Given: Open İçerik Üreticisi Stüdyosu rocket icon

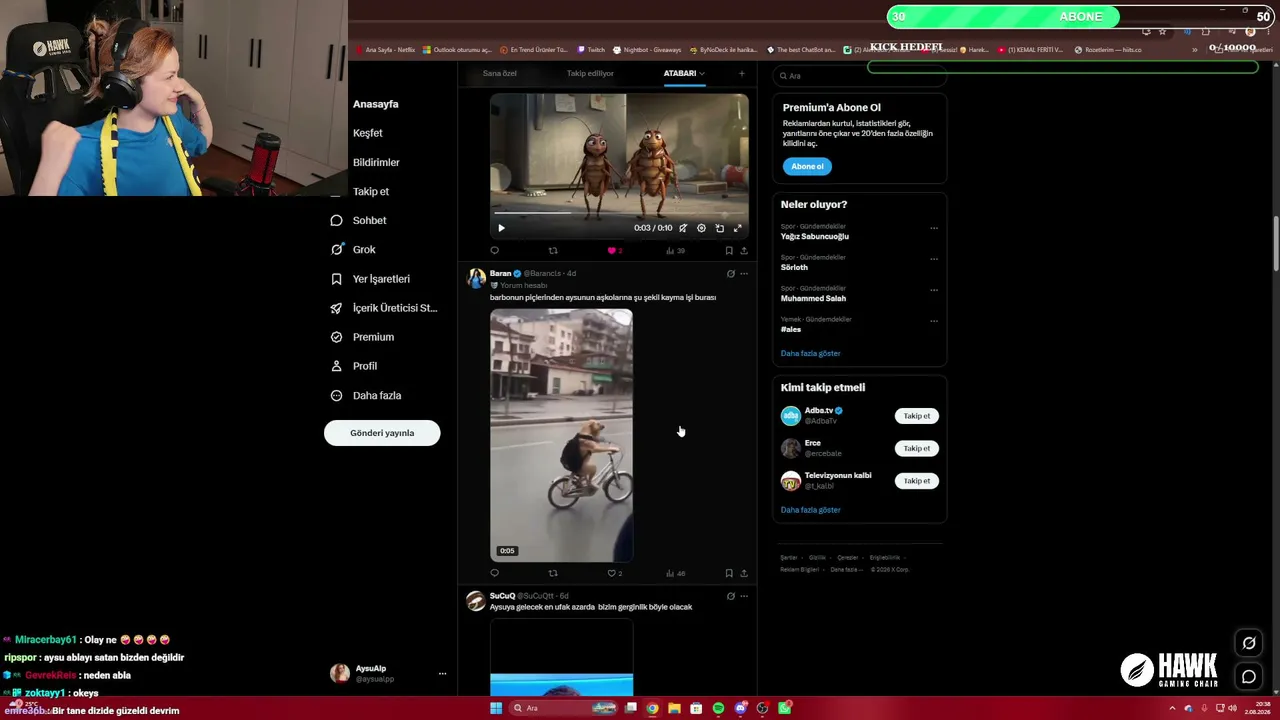Looking at the screenshot, I should [x=336, y=308].
